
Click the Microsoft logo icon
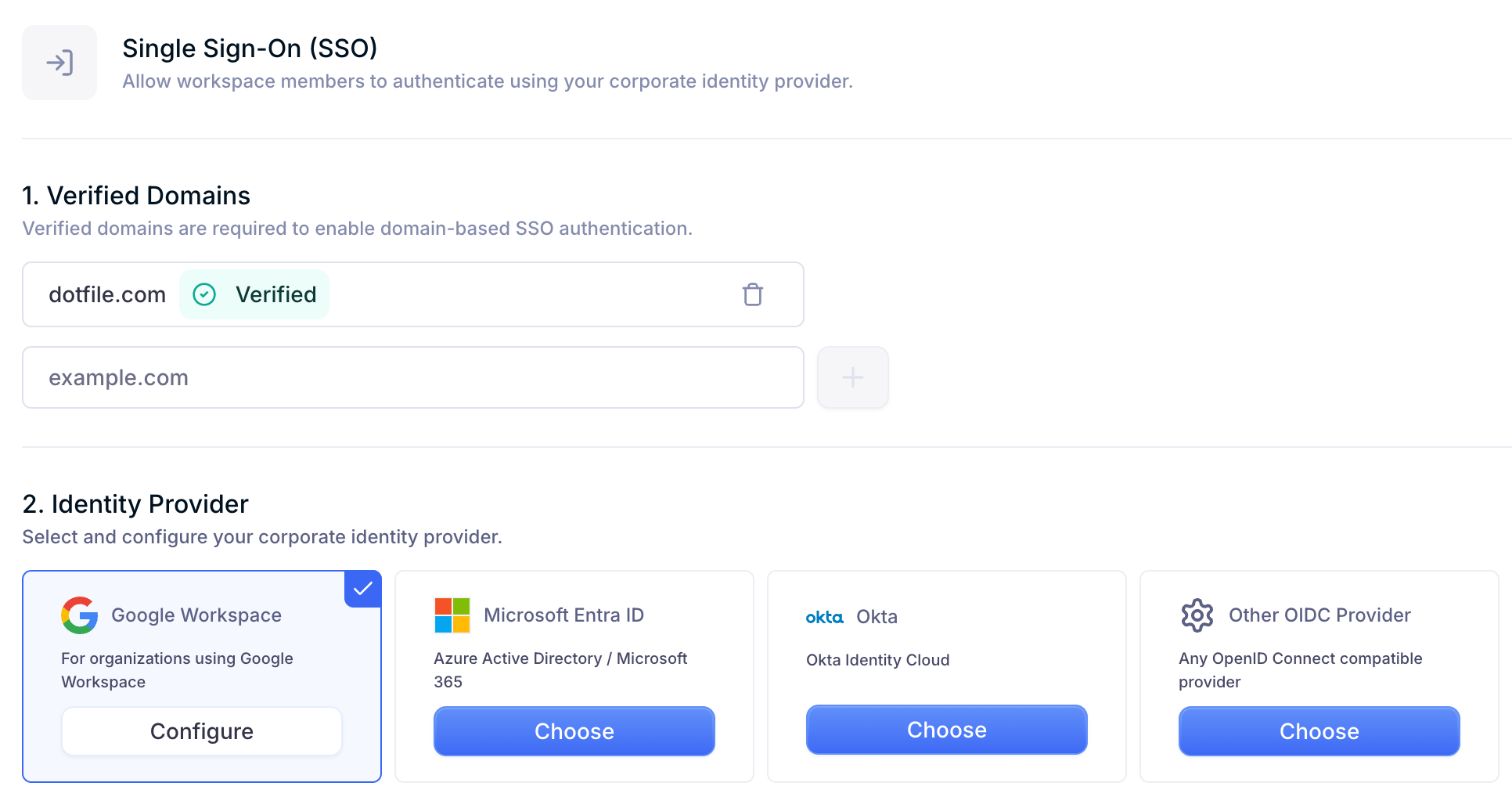[x=452, y=615]
